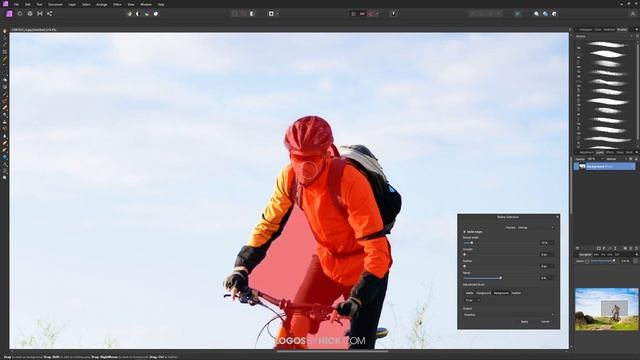Adjust the Ramp slider handle
This screenshot has height=360, width=640.
coord(500,278)
